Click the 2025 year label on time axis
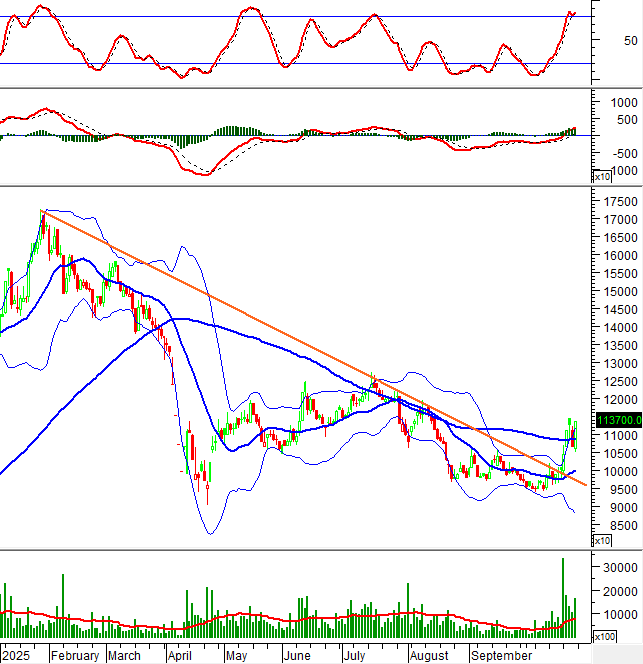The image size is (643, 664). click(x=17, y=656)
